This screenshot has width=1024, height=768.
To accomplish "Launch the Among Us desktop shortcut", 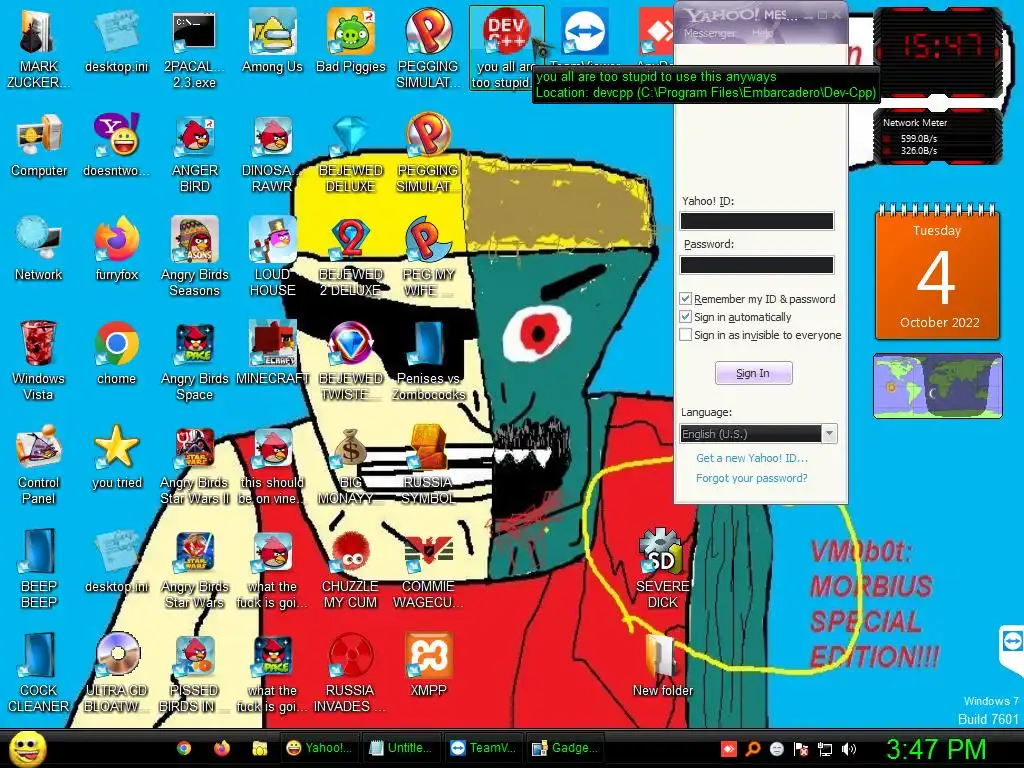I will point(272,40).
